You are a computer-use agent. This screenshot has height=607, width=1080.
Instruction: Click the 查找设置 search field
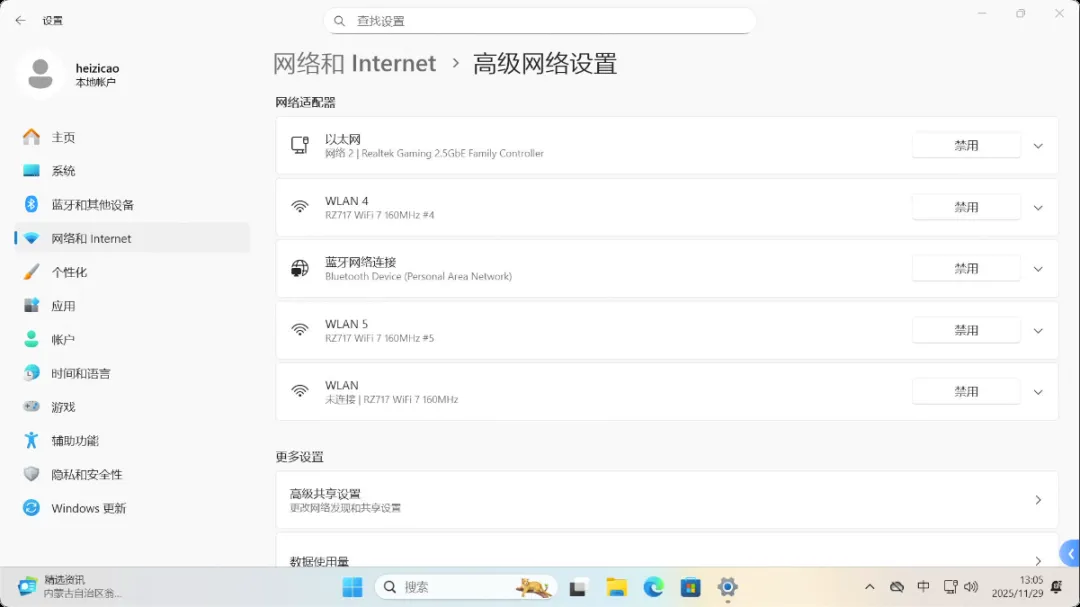tap(550, 21)
